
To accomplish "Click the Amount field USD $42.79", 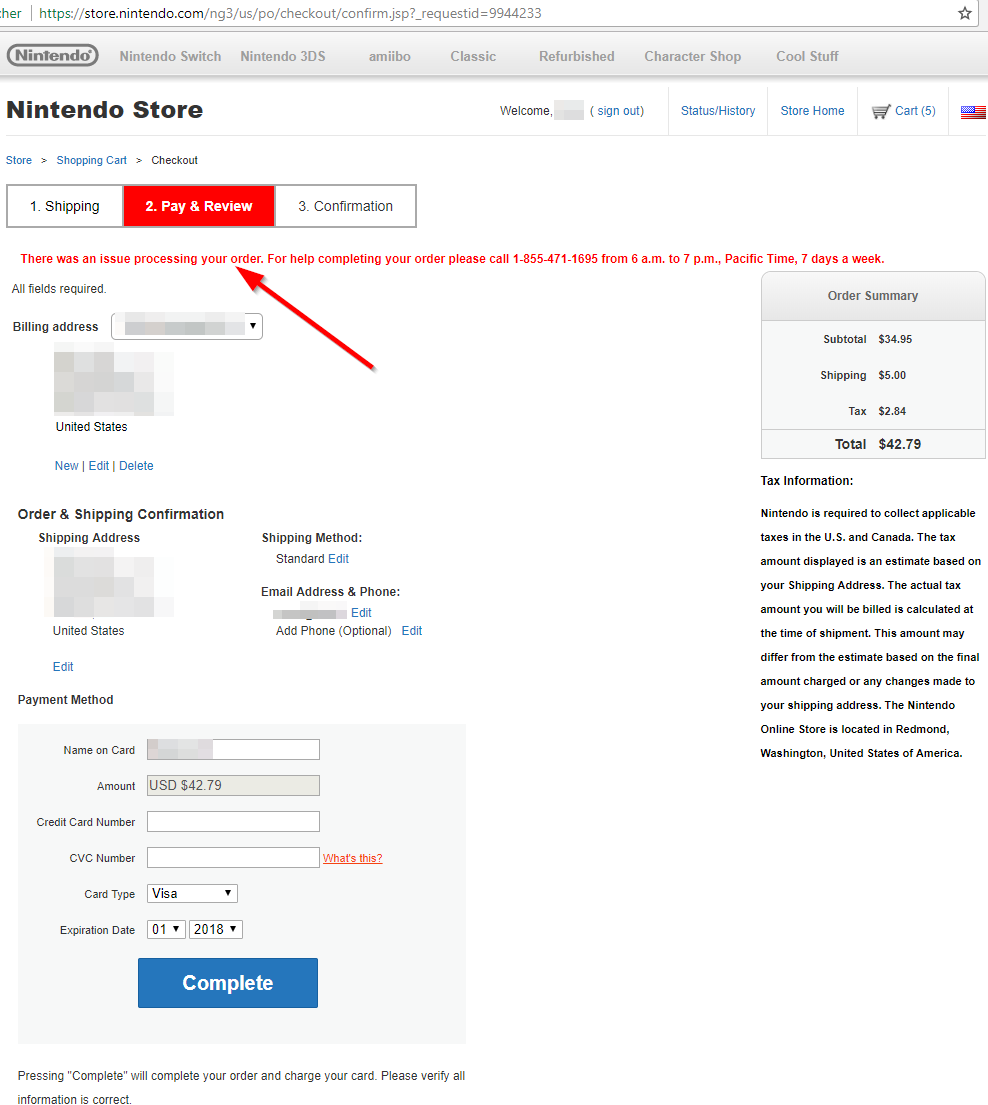I will point(233,785).
